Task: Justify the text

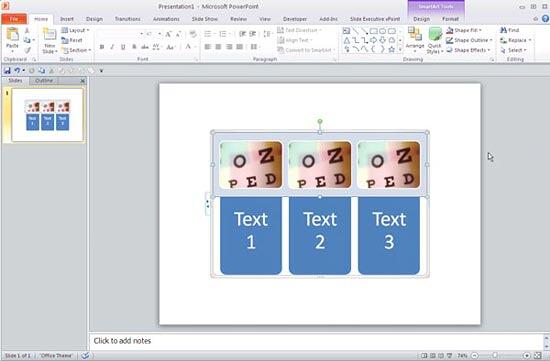Action: pyautogui.click(x=240, y=47)
